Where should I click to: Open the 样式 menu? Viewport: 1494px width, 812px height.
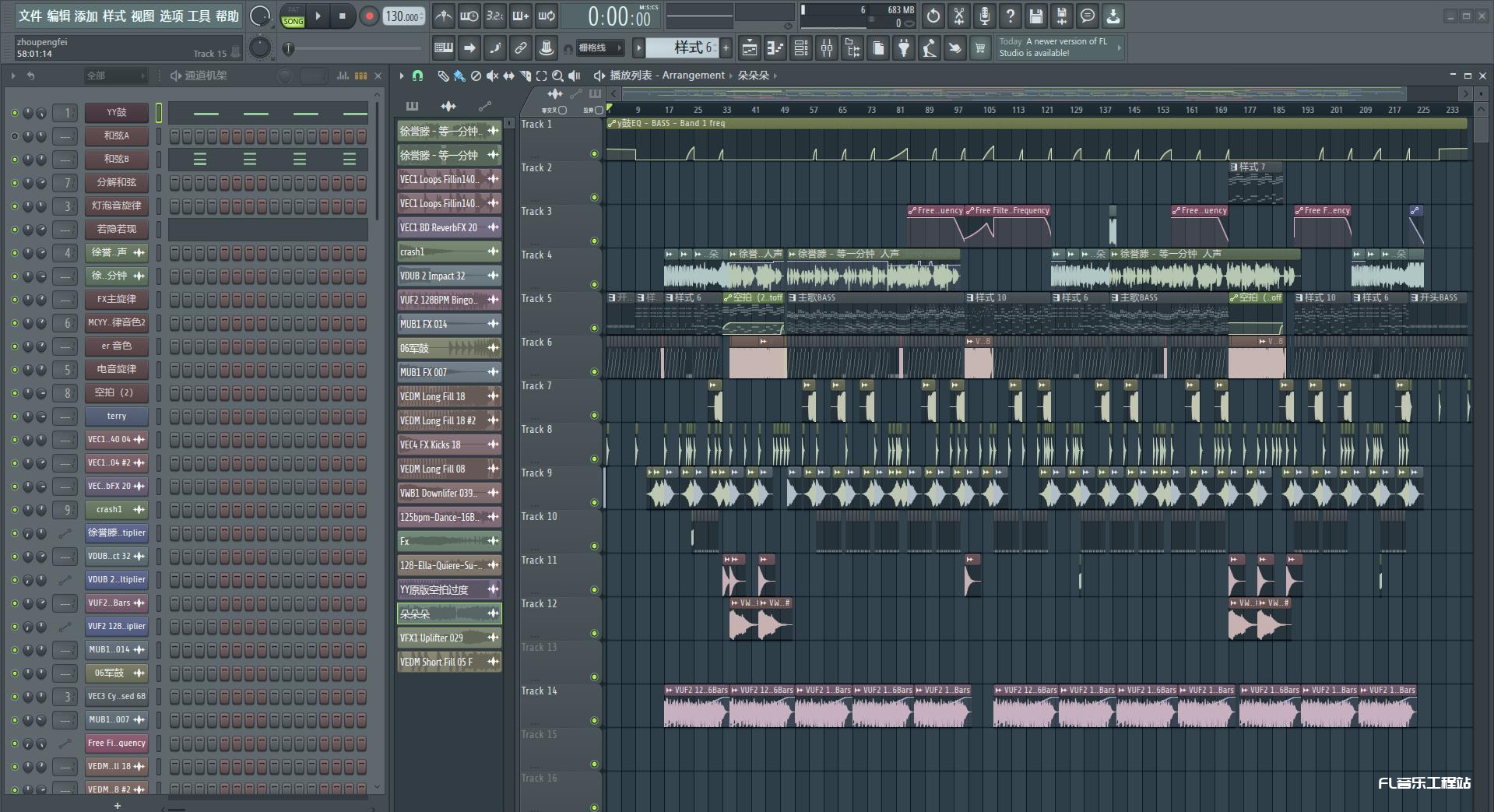coord(114,16)
